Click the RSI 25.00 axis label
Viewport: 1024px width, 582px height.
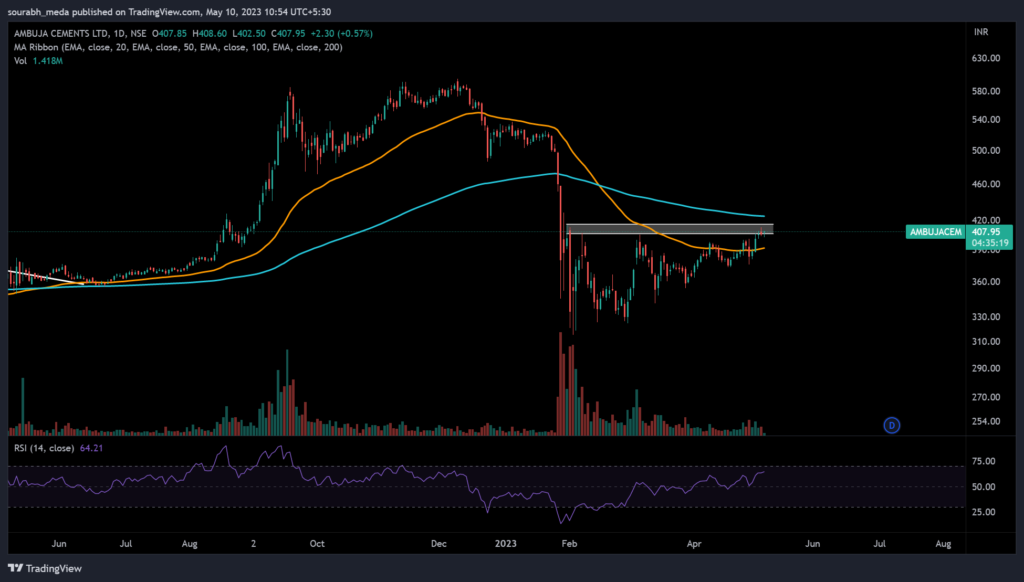pos(984,512)
